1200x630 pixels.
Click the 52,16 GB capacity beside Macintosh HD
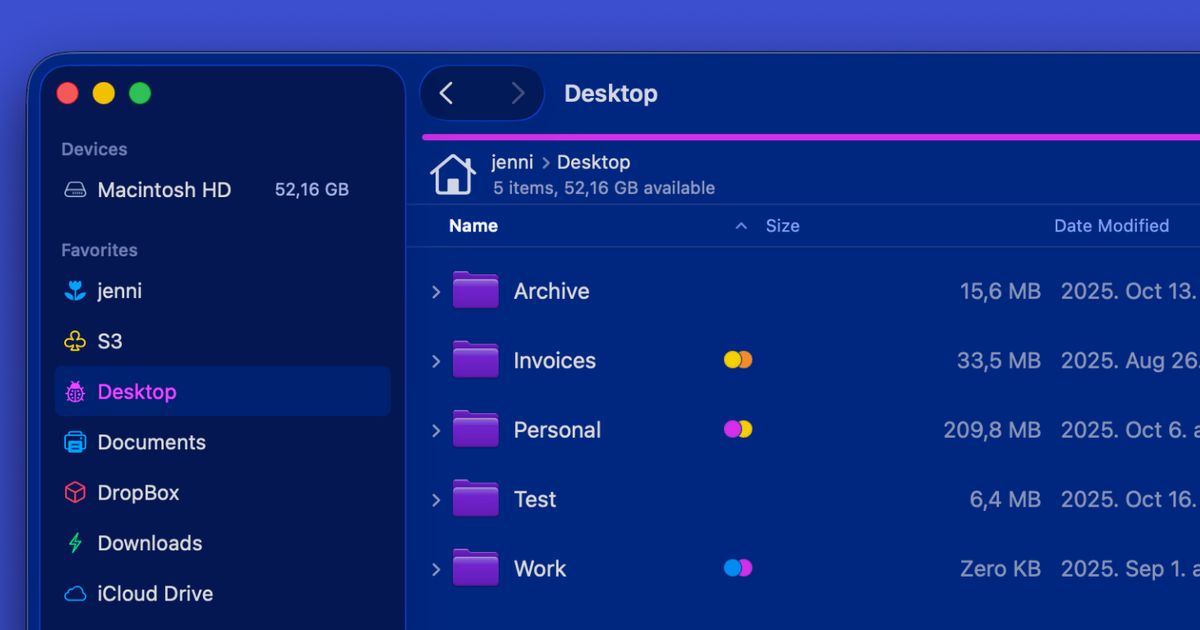(x=312, y=190)
